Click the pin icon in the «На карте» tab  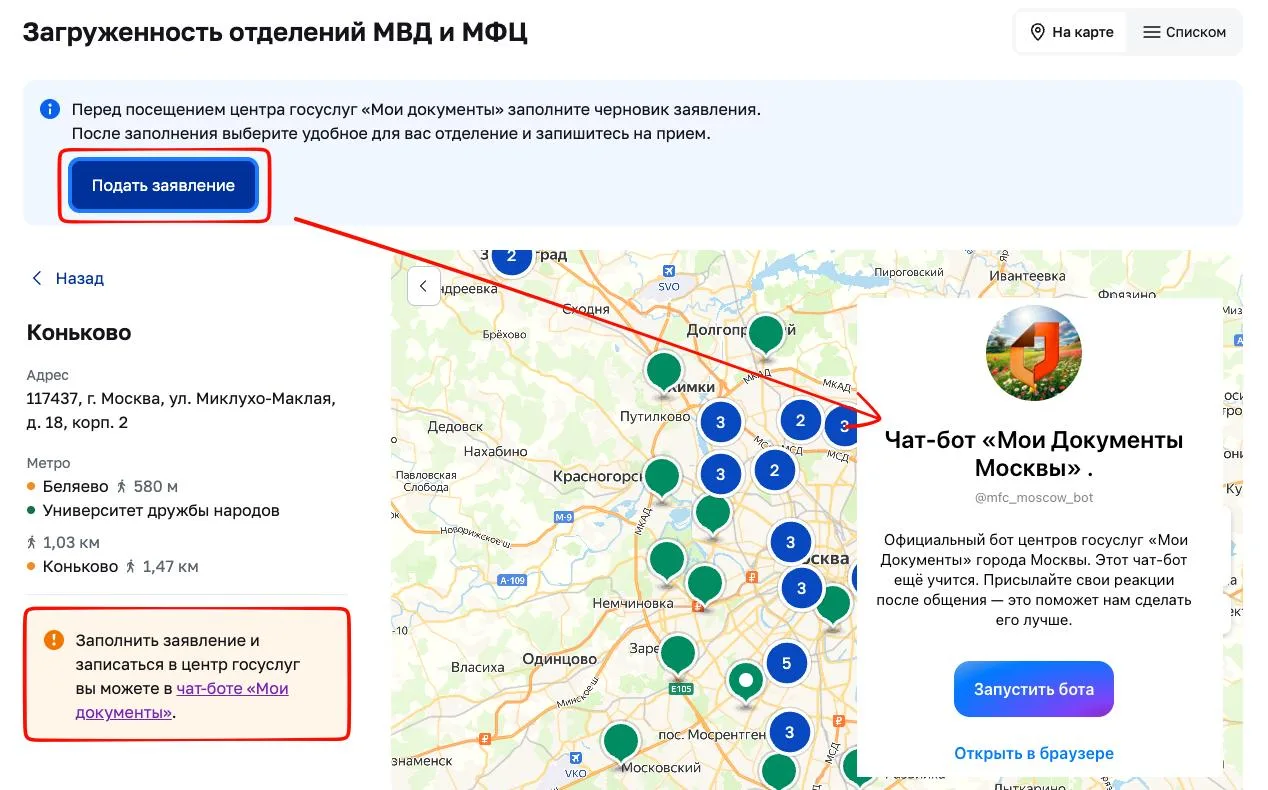[1038, 32]
